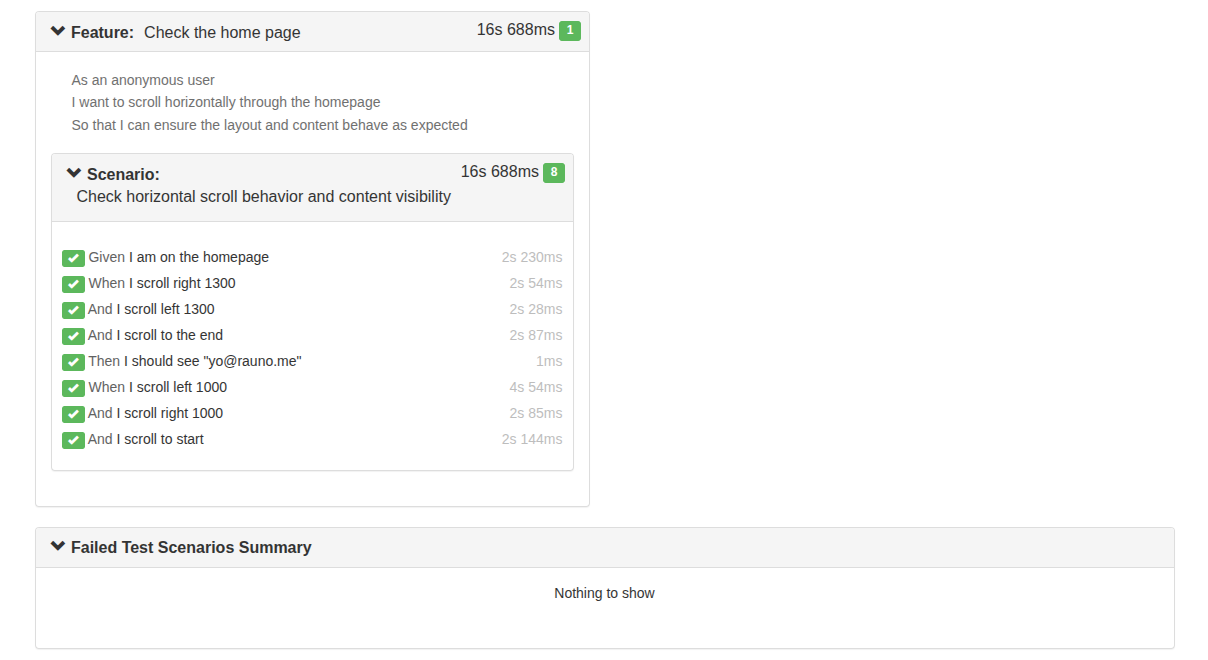Click check icon beside scroll right 1300
The width and height of the screenshot is (1208, 660).
73,284
